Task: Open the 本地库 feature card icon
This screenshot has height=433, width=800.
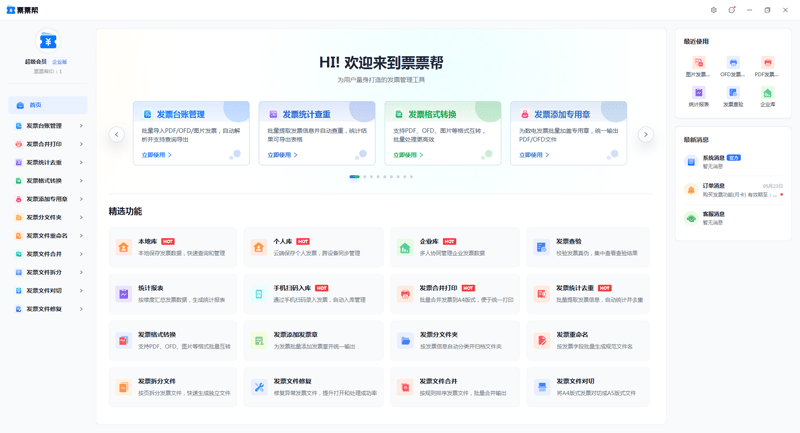Action: 123,247
